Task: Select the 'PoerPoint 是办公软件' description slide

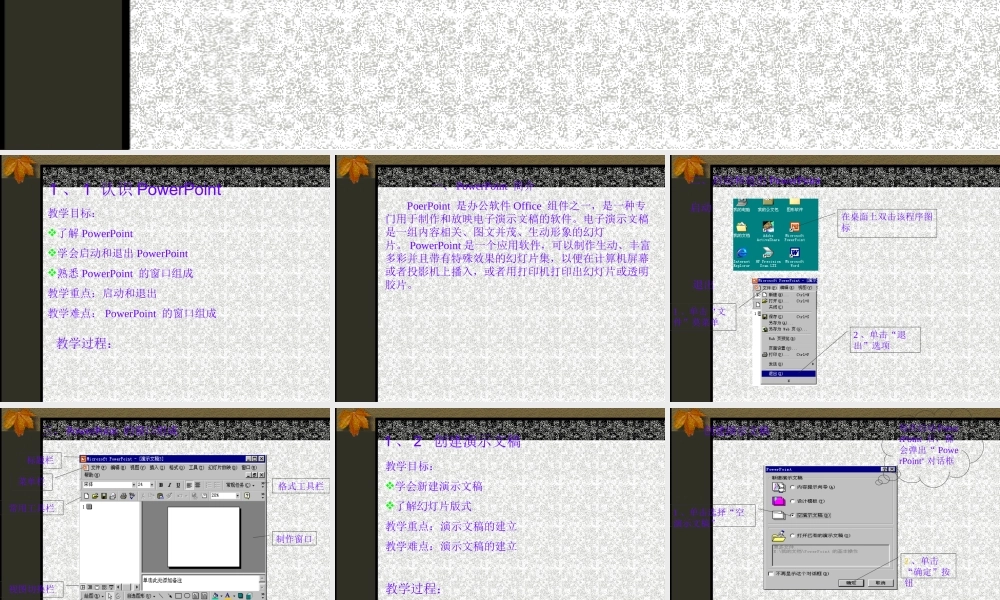Action: tap(500, 278)
